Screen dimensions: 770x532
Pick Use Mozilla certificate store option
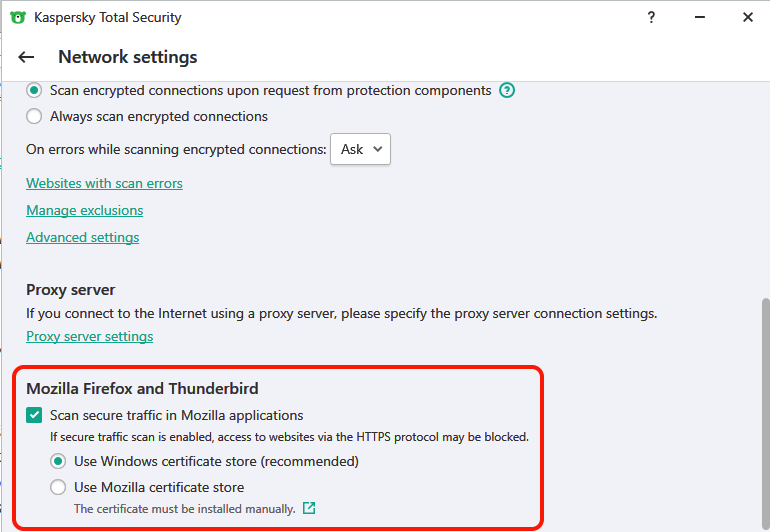point(59,487)
